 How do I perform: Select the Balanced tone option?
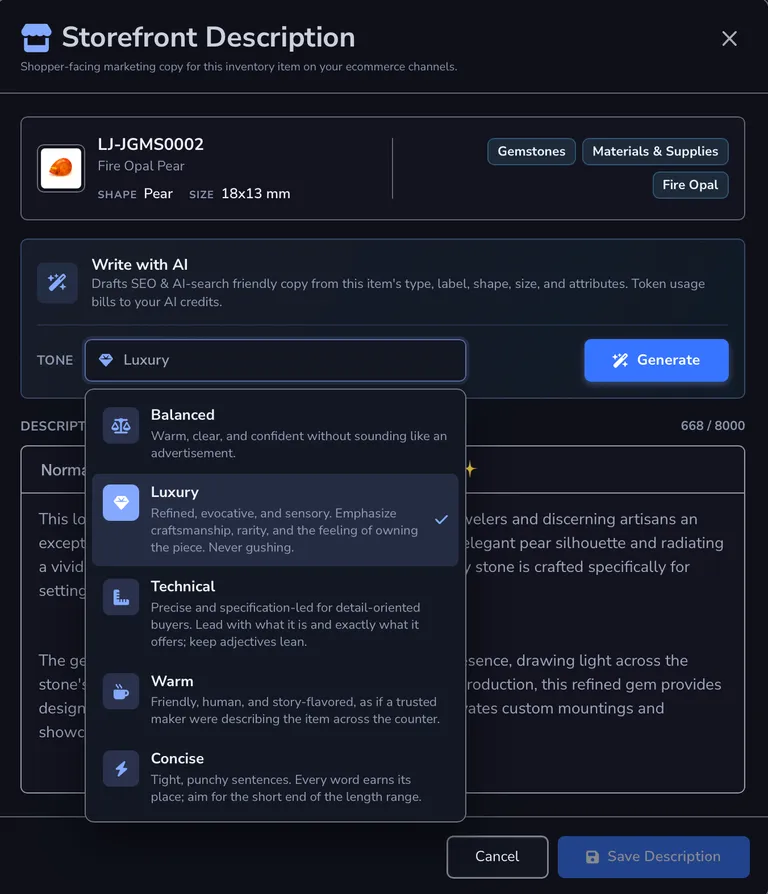tap(275, 433)
